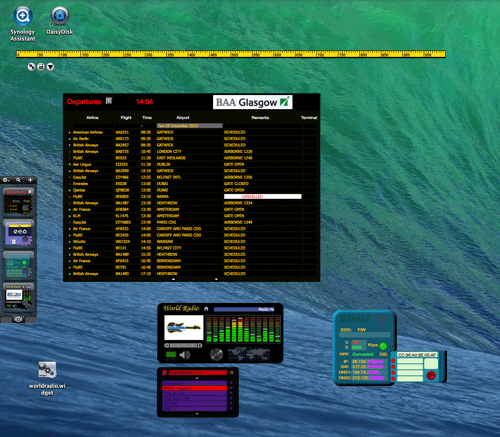Open the Departures thumbnail in widget dock
Image resolution: width=500 pixels, height=437 pixels.
18,201
